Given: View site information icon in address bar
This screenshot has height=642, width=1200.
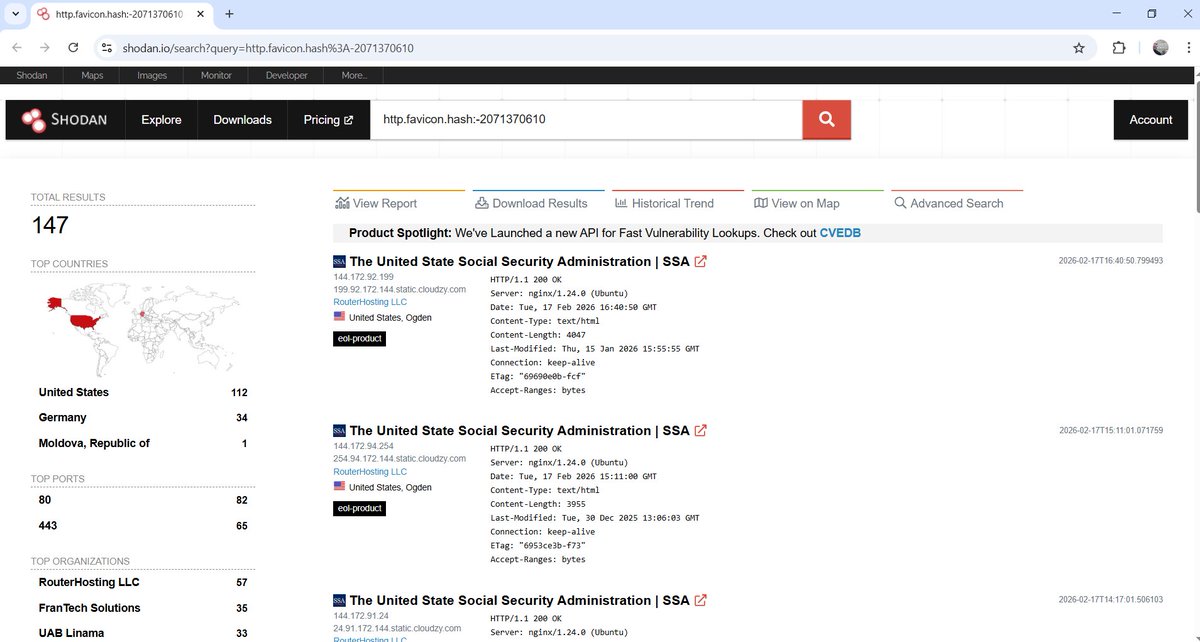Looking at the screenshot, I should click(x=107, y=47).
